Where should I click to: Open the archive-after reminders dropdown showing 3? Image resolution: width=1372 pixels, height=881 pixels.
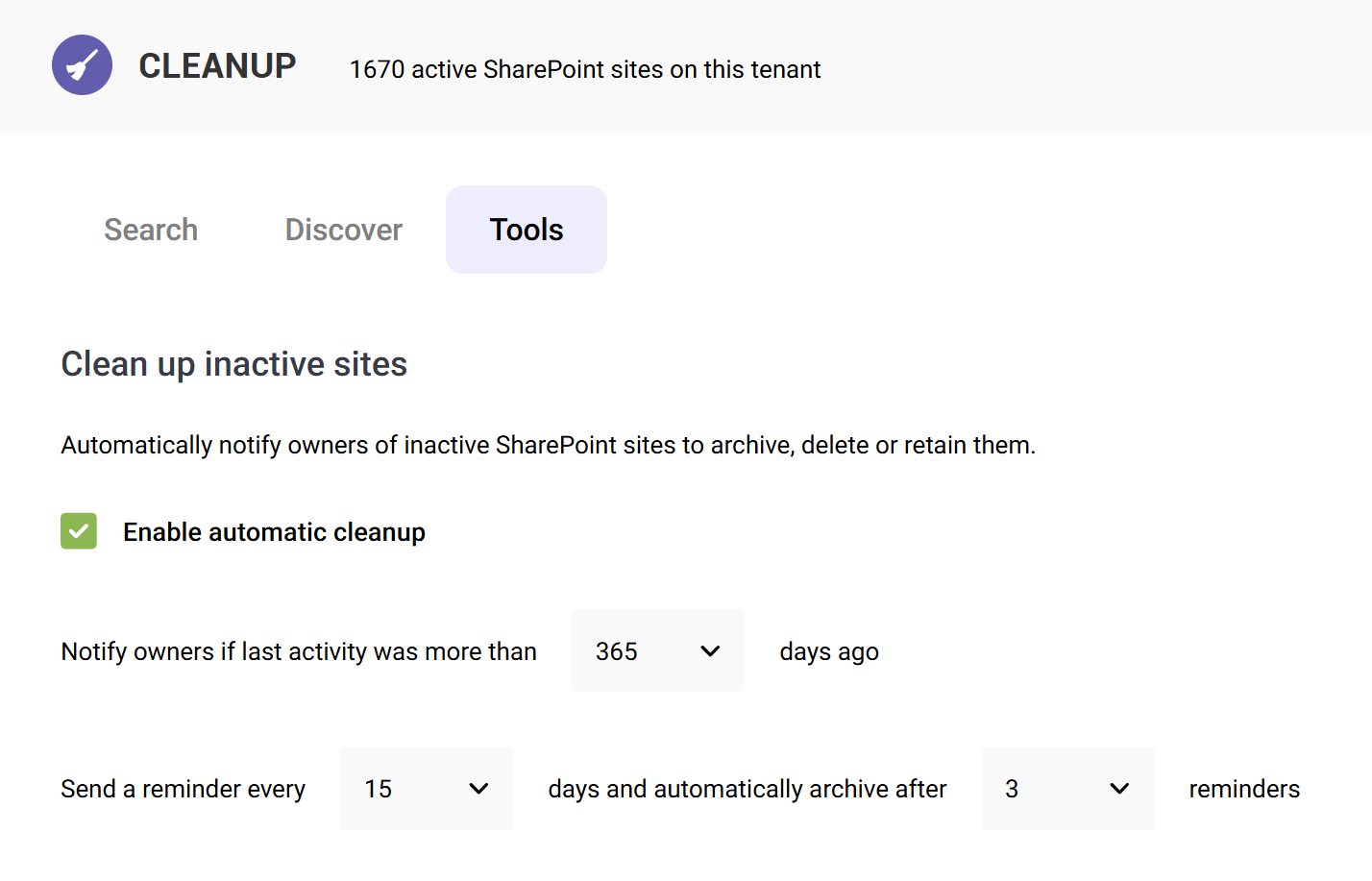coord(1067,789)
